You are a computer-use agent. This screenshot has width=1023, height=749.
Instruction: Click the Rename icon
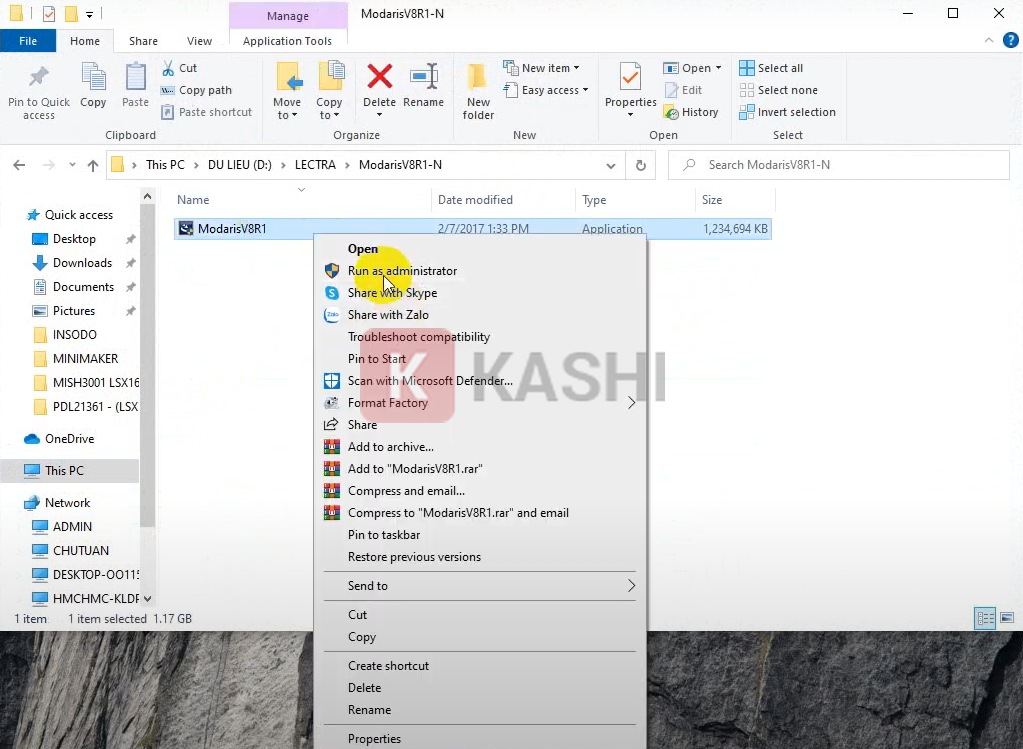423,88
